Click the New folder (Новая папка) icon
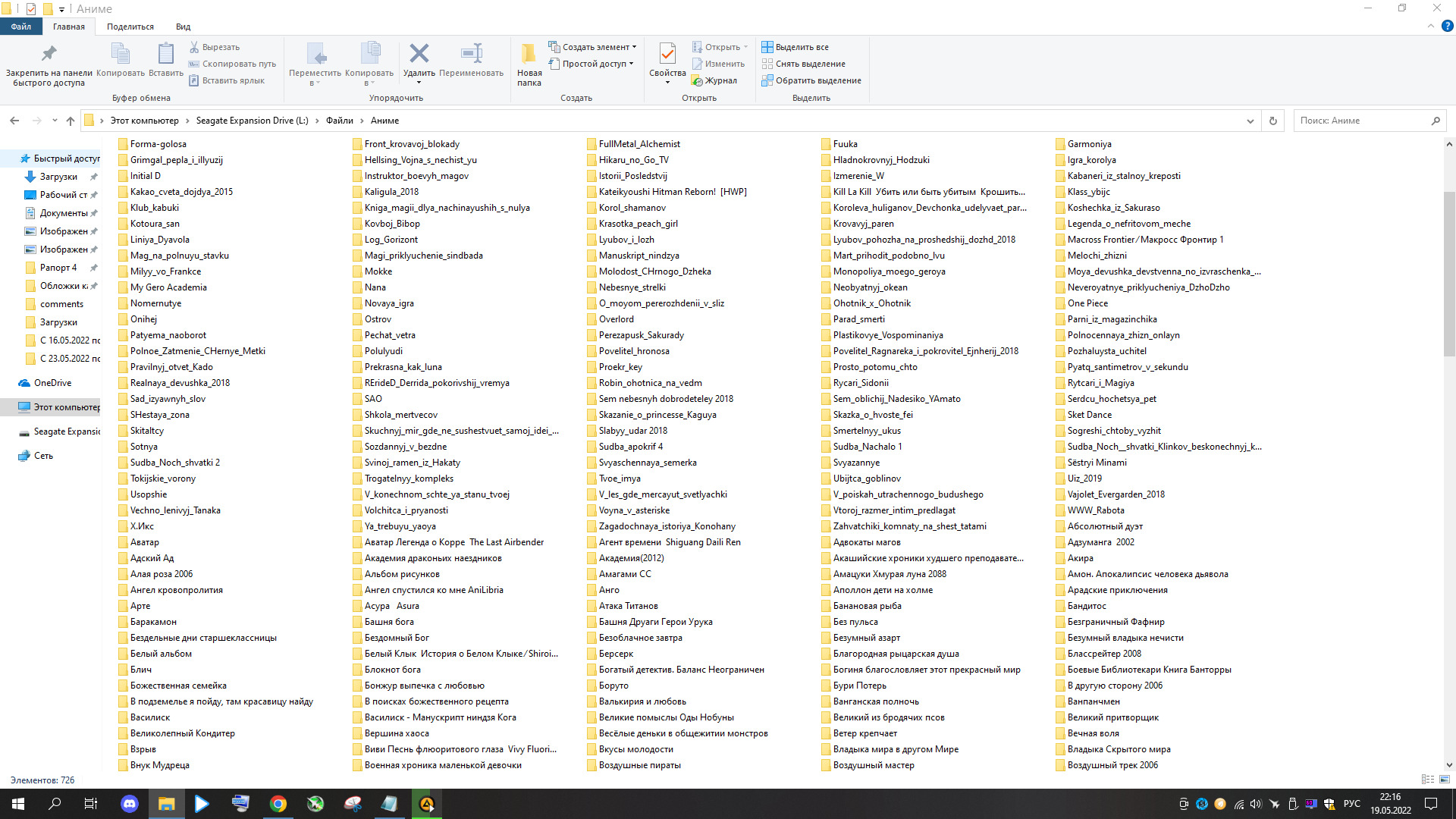Screen dimensions: 1456x819 pyautogui.click(x=529, y=53)
